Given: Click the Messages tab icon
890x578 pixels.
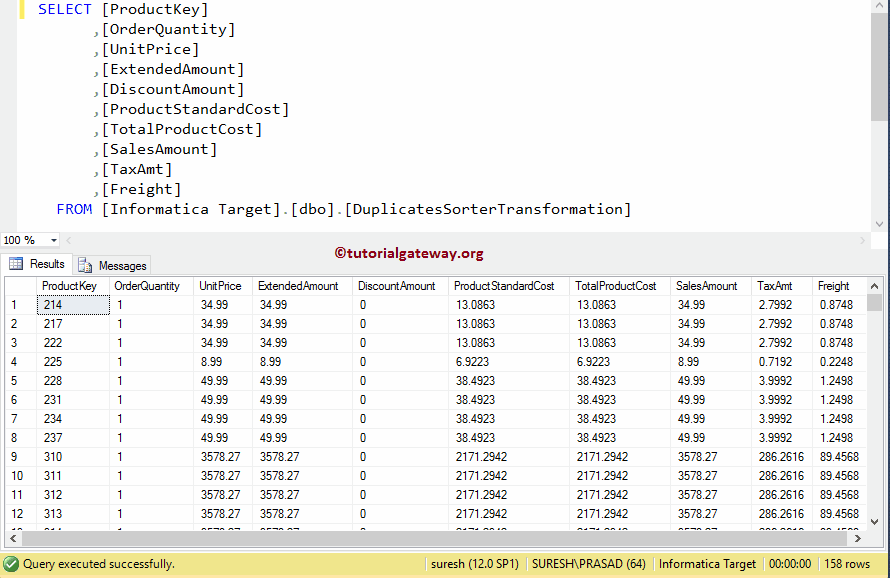Looking at the screenshot, I should click(x=85, y=265).
